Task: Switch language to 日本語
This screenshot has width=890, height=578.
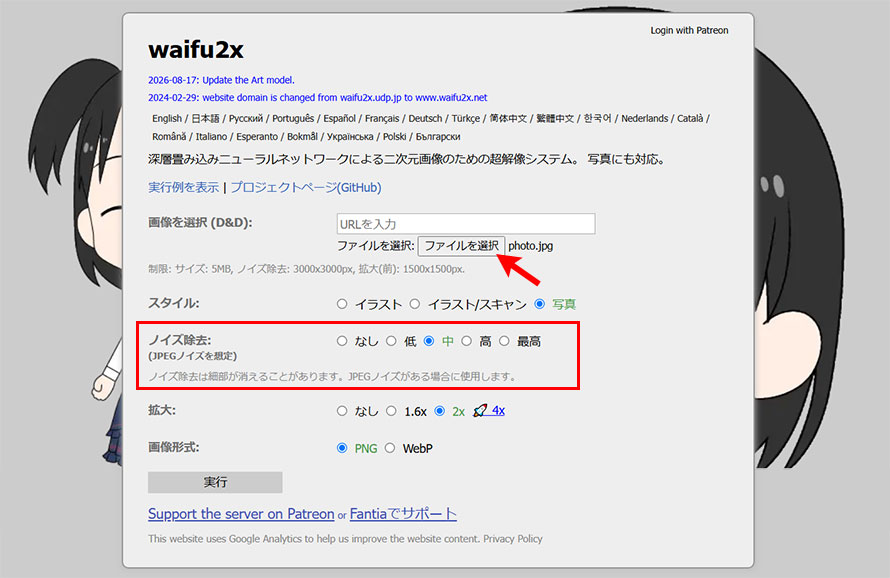Action: tap(205, 118)
